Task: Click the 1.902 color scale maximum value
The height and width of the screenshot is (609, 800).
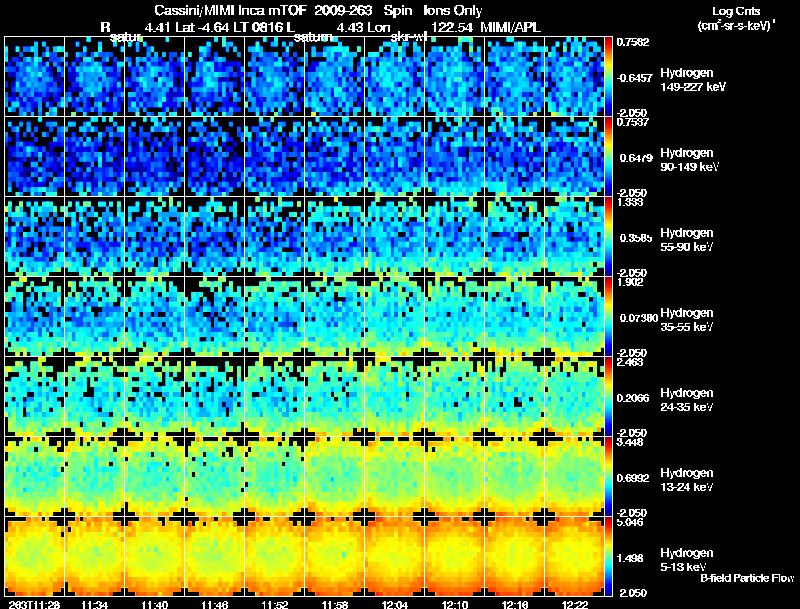Action: click(x=630, y=282)
